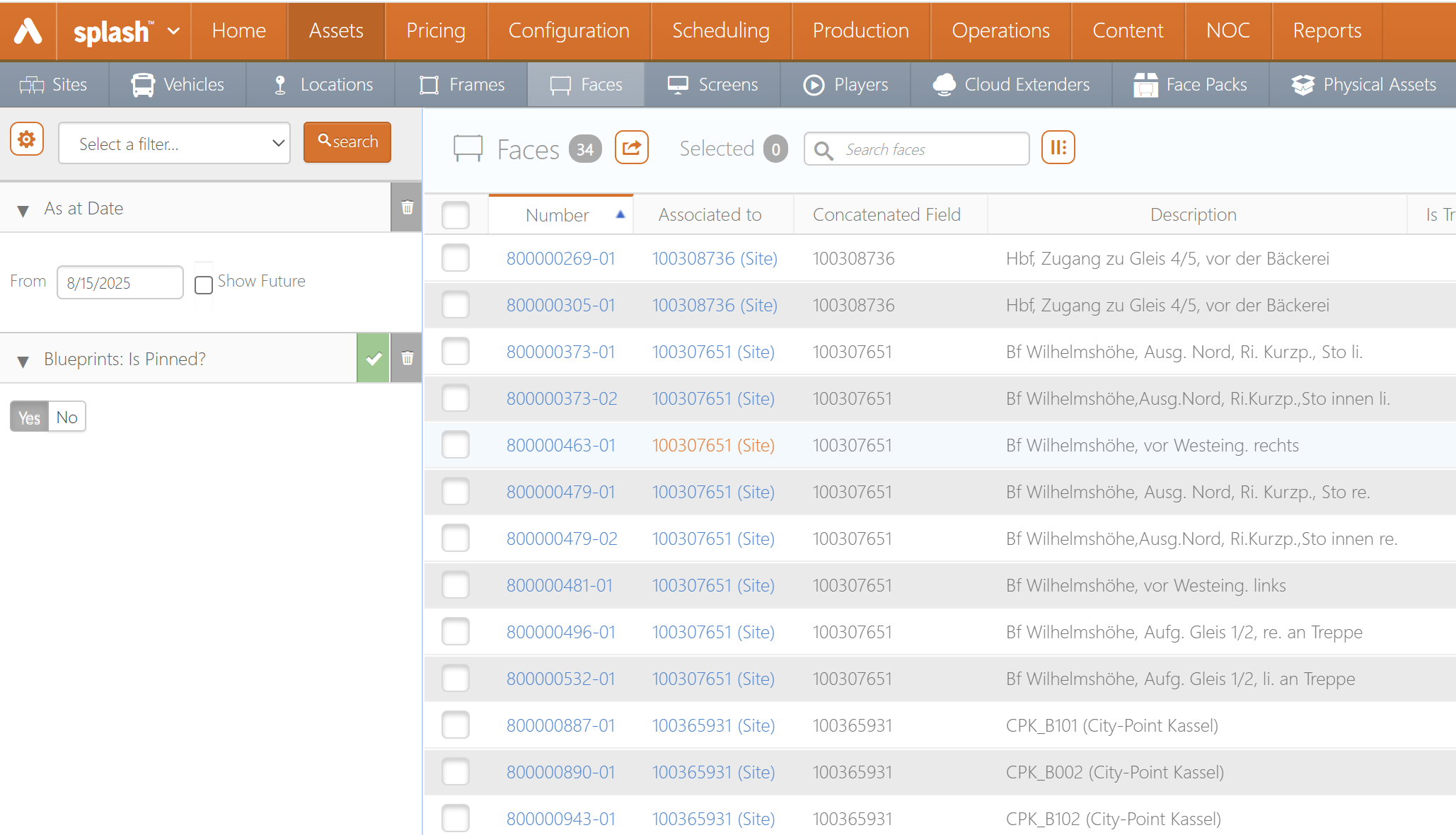This screenshot has height=835, width=1456.
Task: Go to Face Packs section
Action: (x=1191, y=84)
